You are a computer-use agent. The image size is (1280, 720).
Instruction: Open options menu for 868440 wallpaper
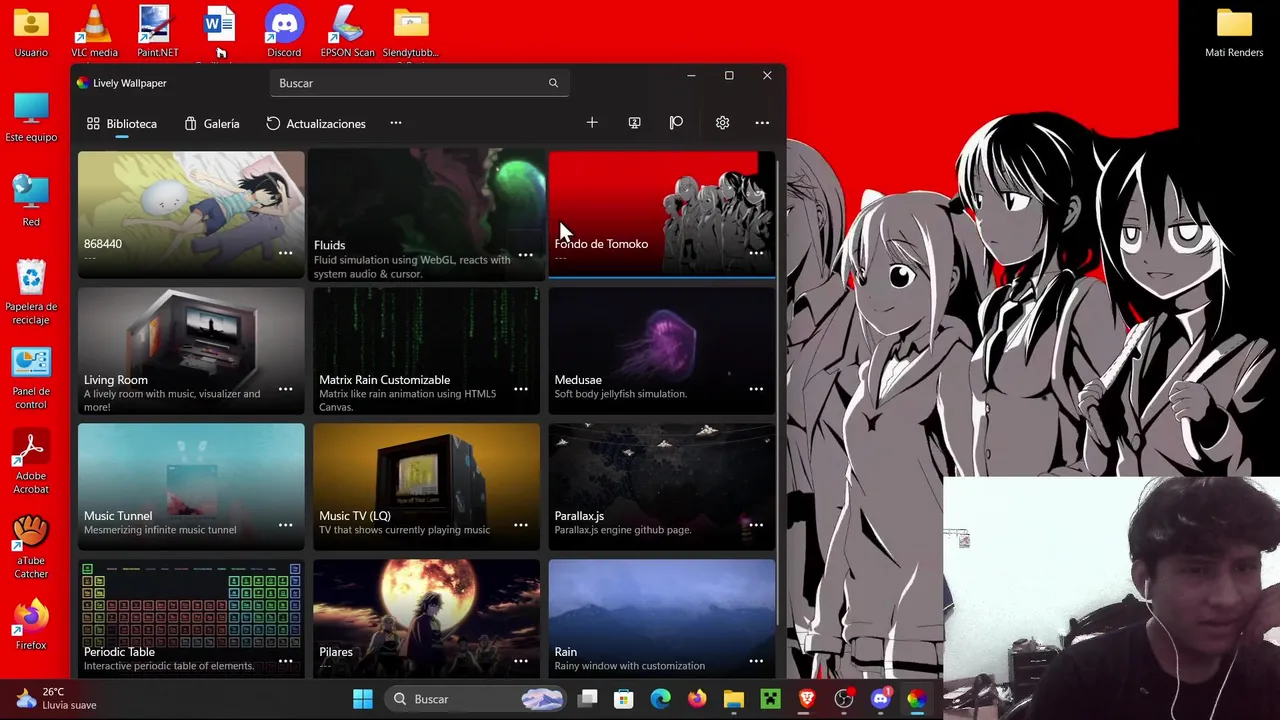(x=285, y=253)
